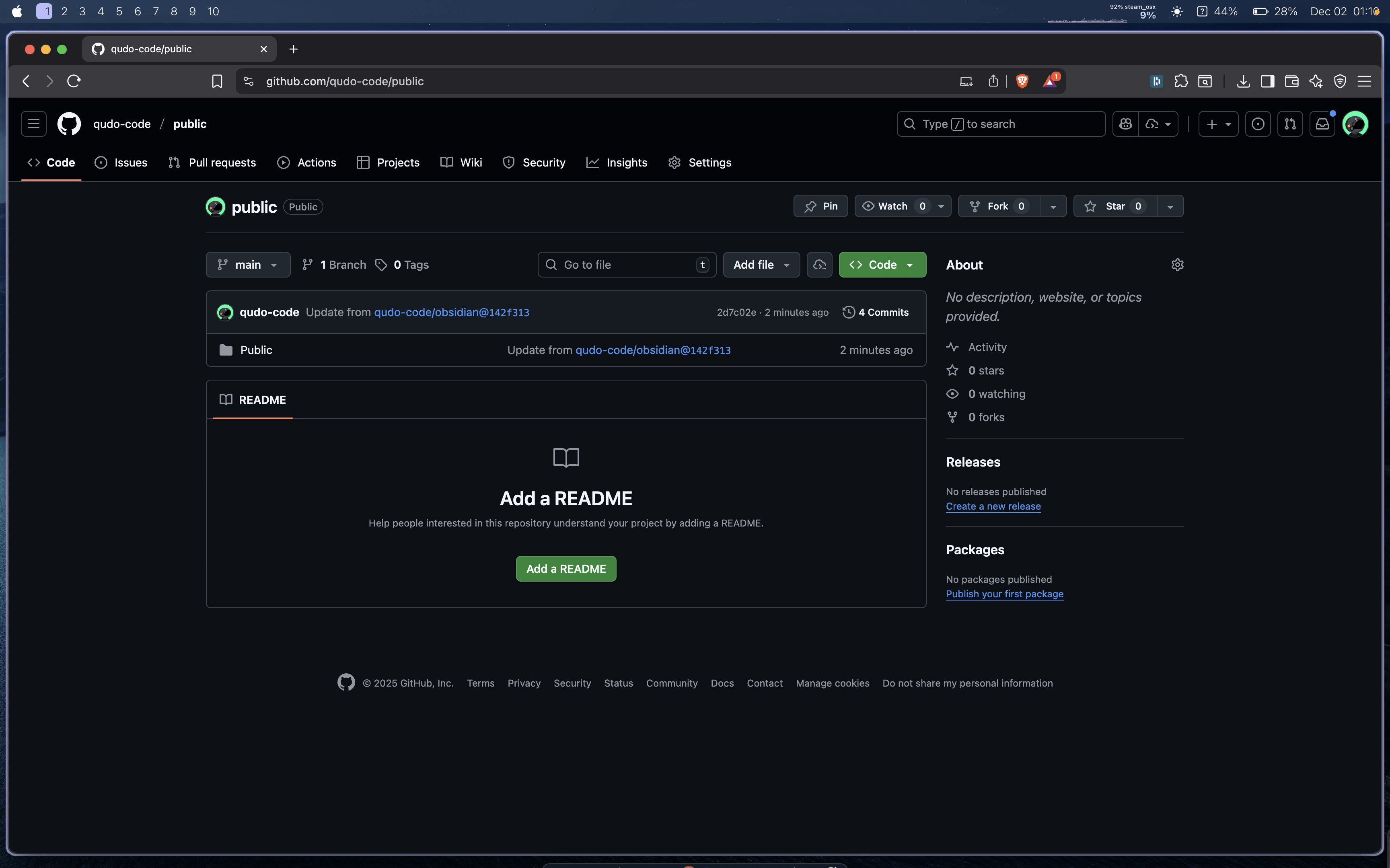The image size is (1390, 868).
Task: Open the hamburger navigation menu
Action: (x=34, y=124)
